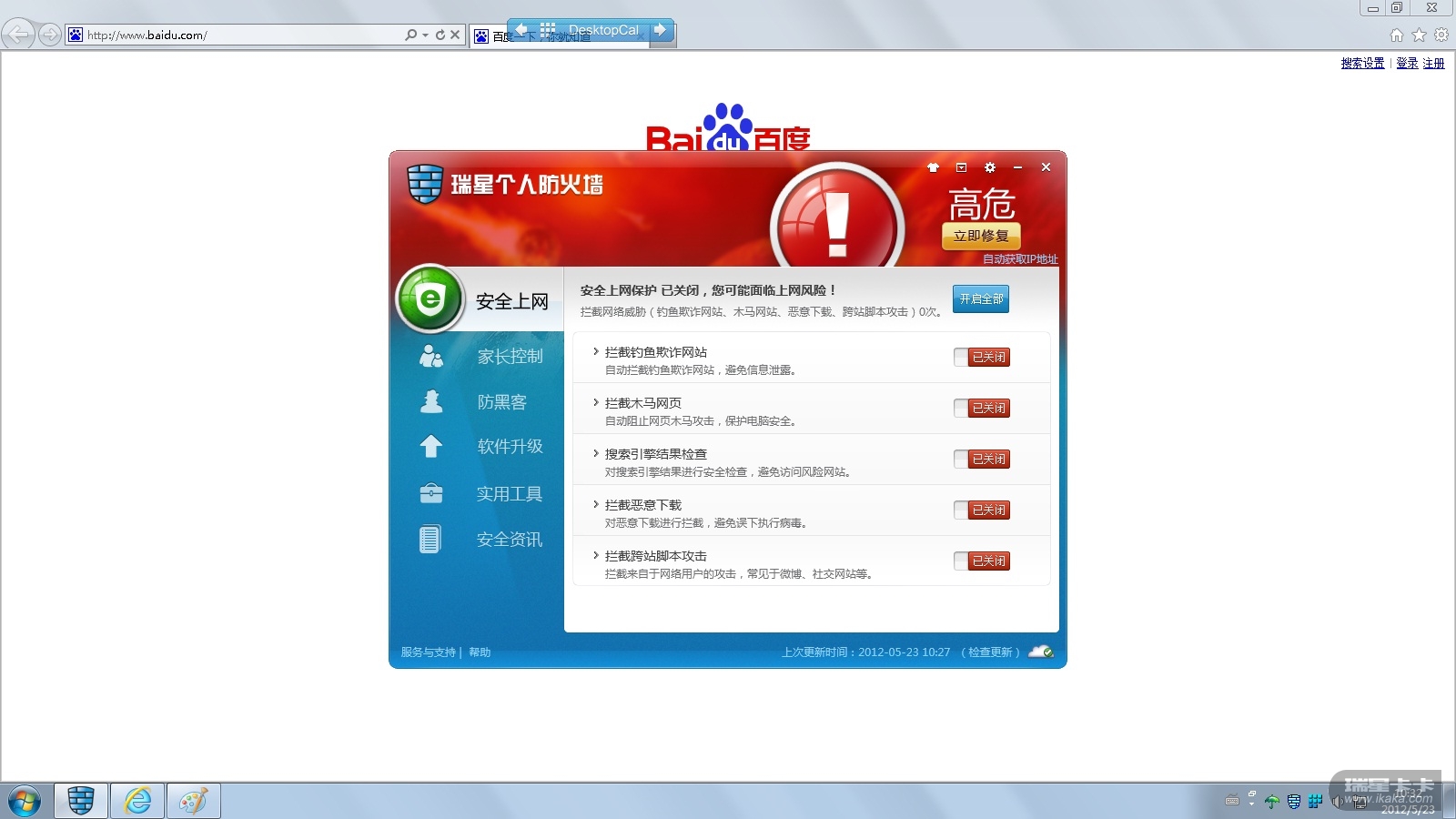Click 注册 link on Baidu page
1456x819 pixels.
point(1433,63)
